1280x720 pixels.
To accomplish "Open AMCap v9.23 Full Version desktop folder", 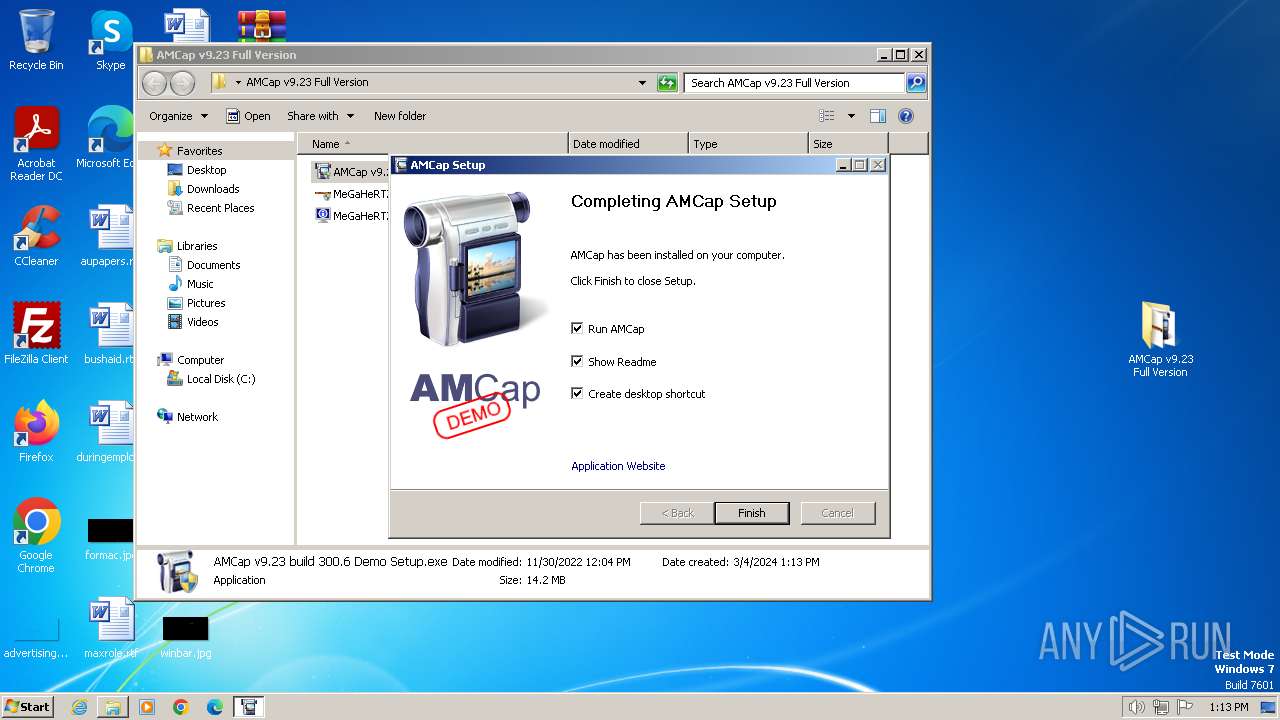I will (x=1160, y=339).
